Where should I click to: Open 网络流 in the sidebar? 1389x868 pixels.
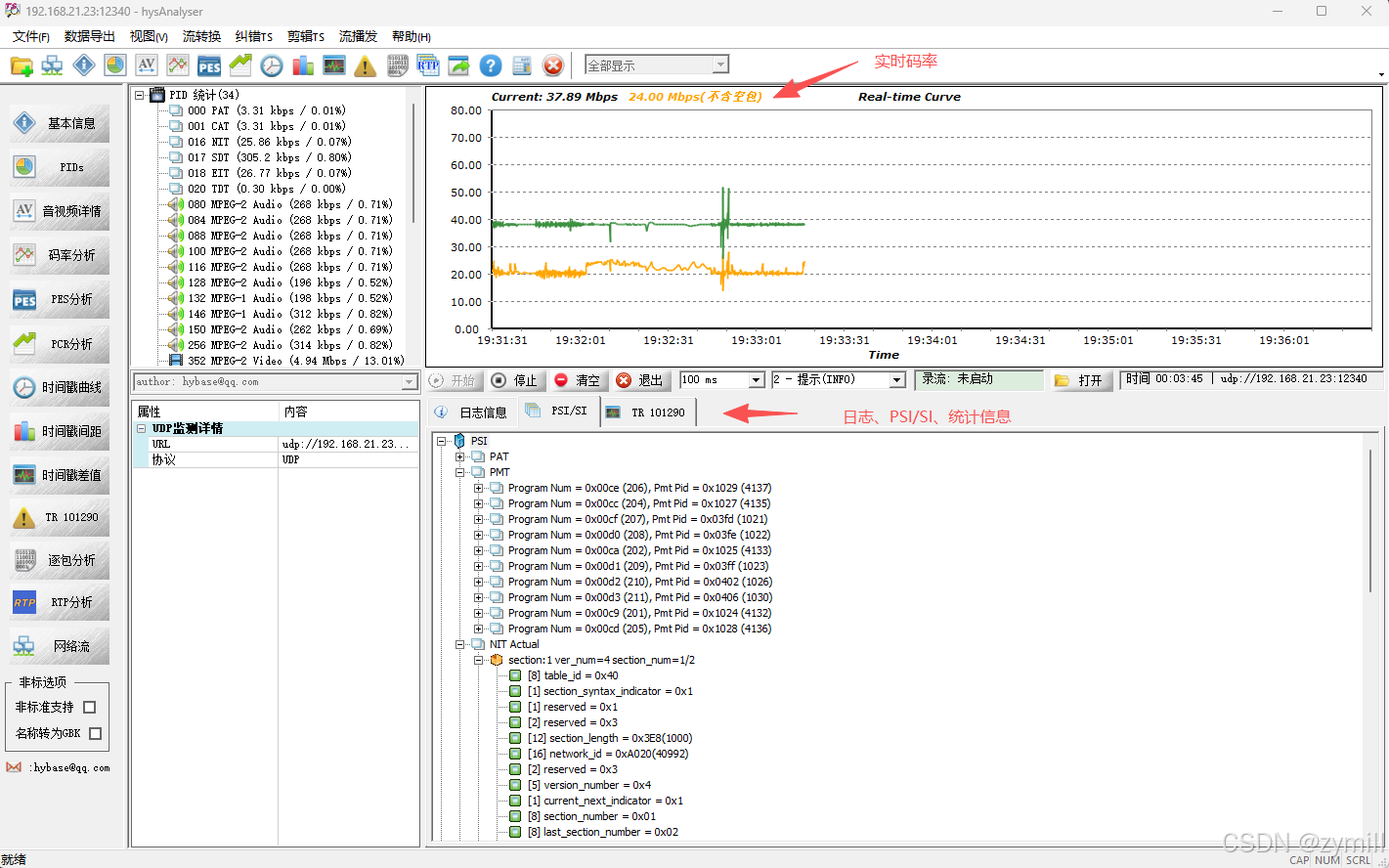click(x=60, y=646)
